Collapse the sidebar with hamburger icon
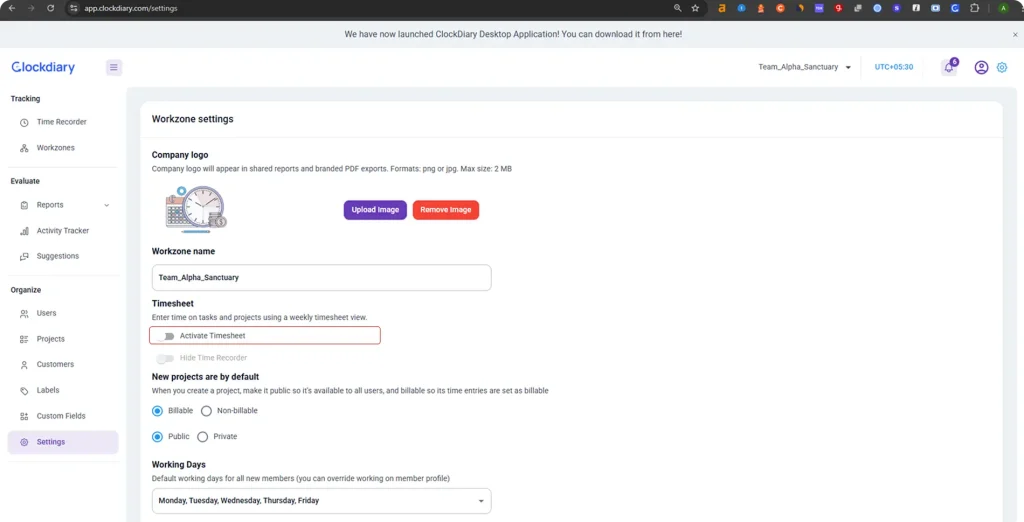This screenshot has height=522, width=1024. (114, 67)
